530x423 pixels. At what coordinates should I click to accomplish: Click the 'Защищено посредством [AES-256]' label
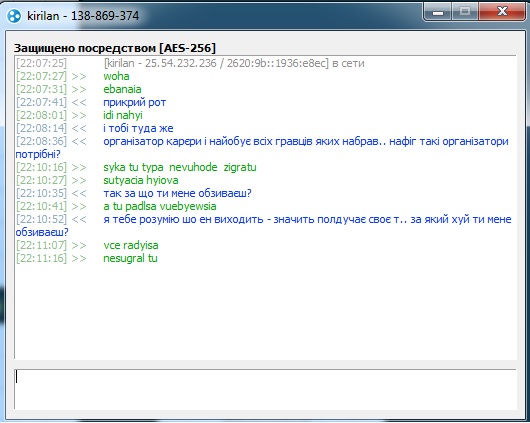115,48
